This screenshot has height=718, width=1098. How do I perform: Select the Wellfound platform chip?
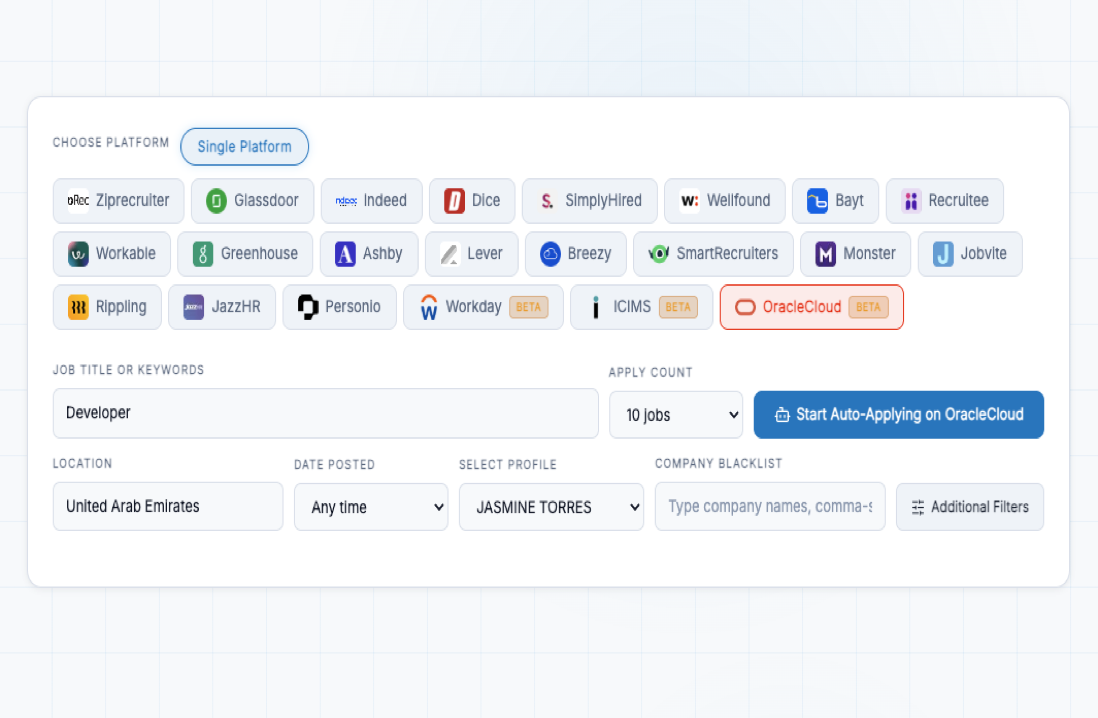[x=724, y=201]
